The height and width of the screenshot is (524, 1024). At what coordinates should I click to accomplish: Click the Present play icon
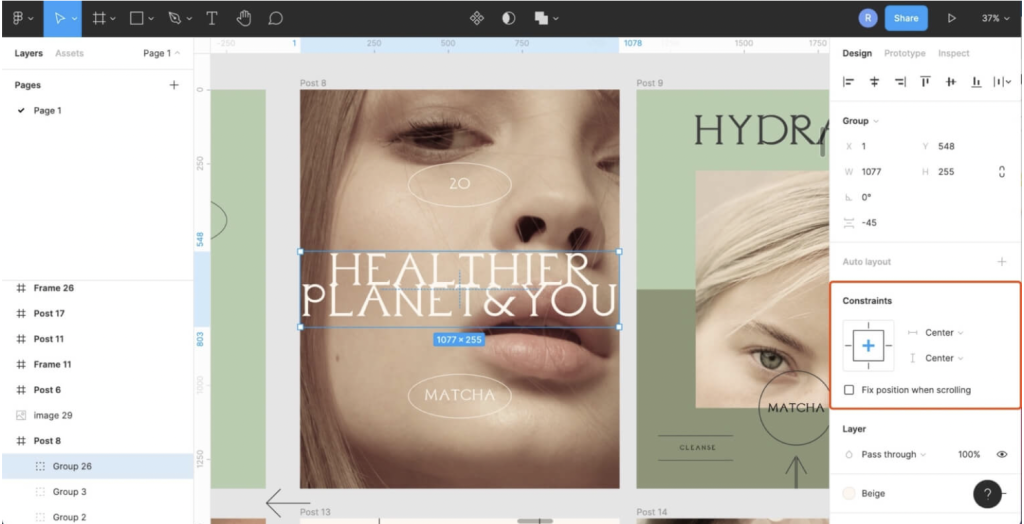tap(951, 18)
